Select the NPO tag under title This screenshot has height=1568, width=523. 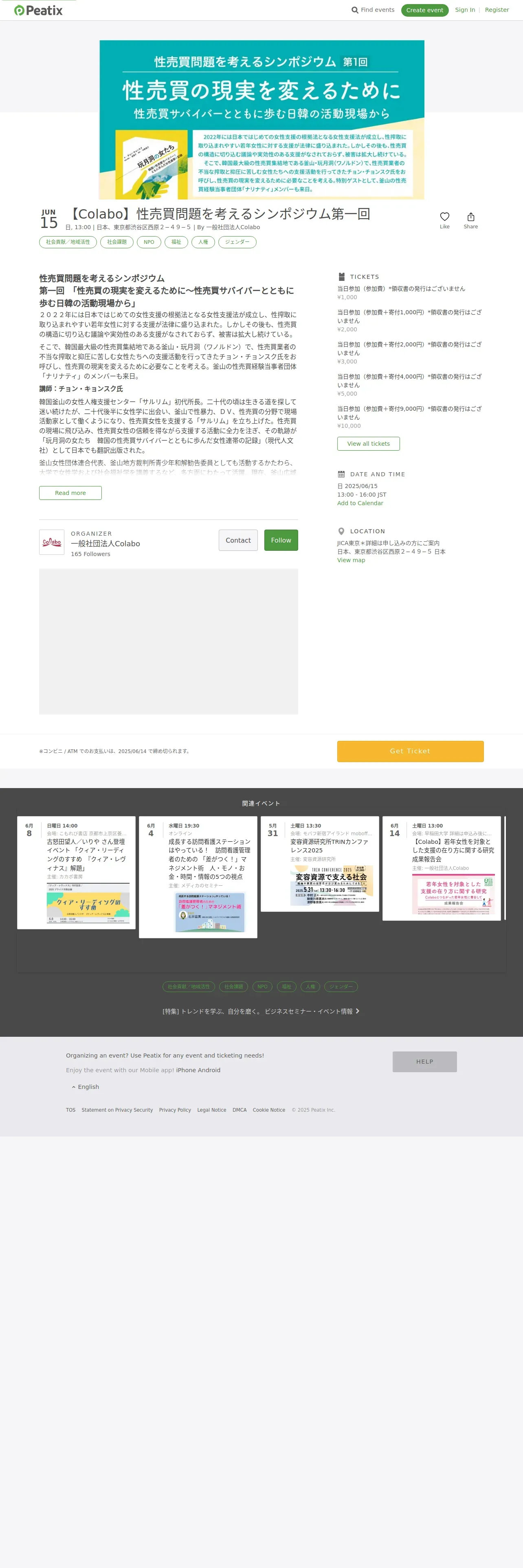pyautogui.click(x=149, y=242)
